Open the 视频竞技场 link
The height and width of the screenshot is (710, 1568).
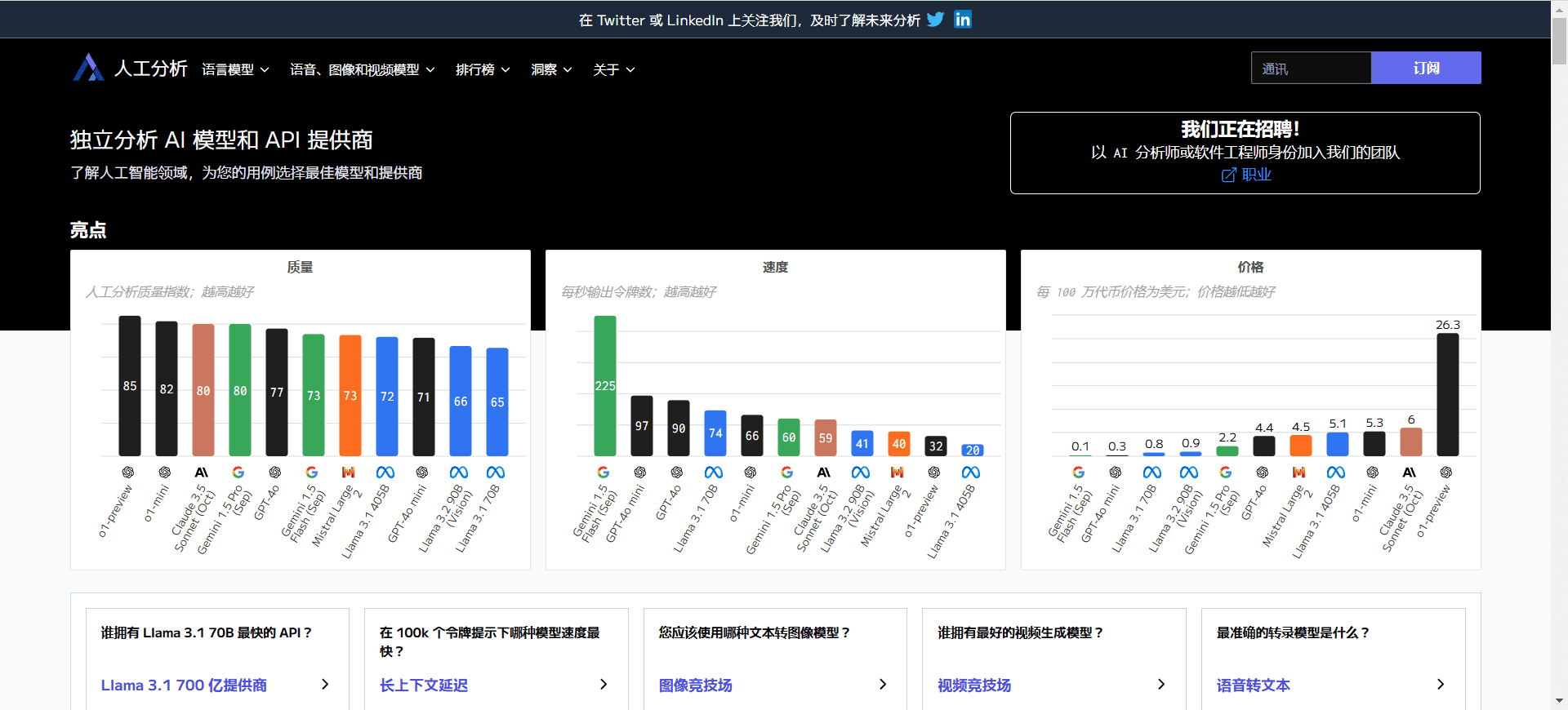(x=974, y=686)
